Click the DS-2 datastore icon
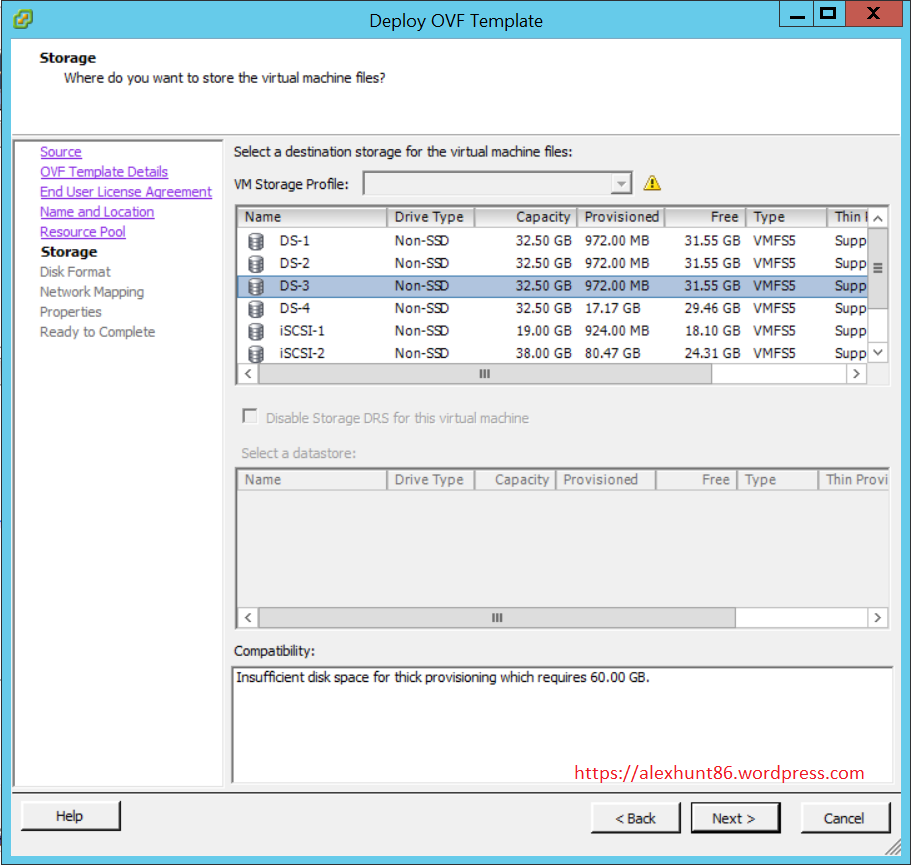 (256, 264)
